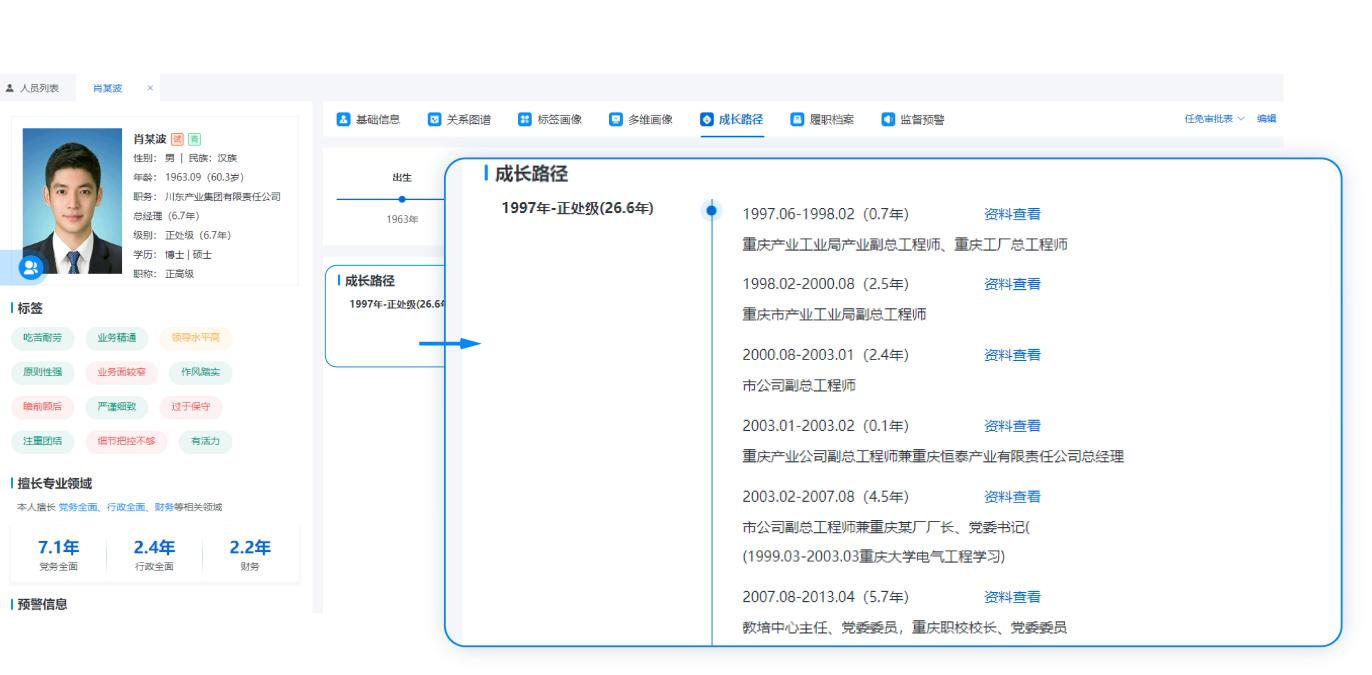
Task: Click the 多维画像 icon
Action: [616, 119]
